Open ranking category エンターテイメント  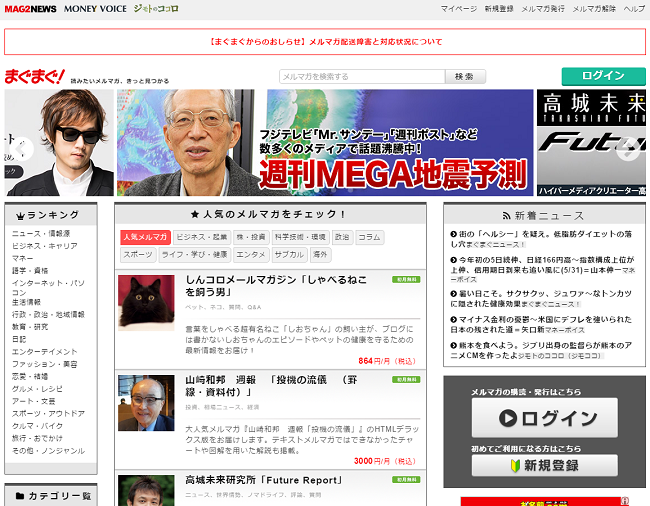(x=44, y=352)
